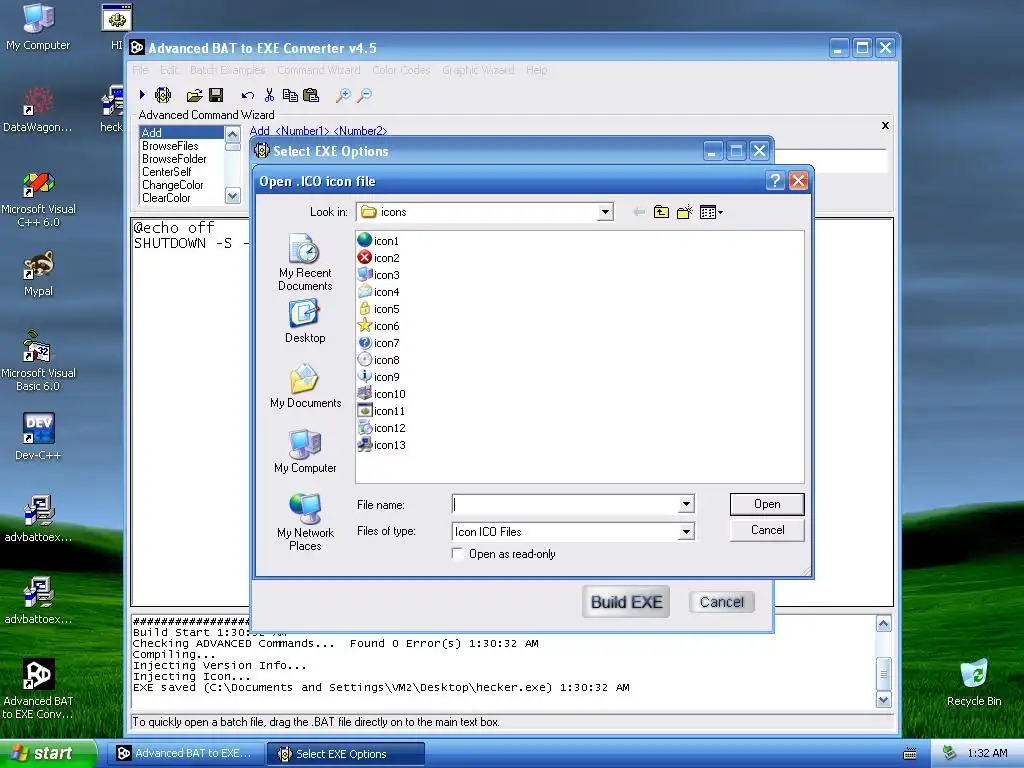
Task: Open the File menu in main window
Action: click(140, 70)
